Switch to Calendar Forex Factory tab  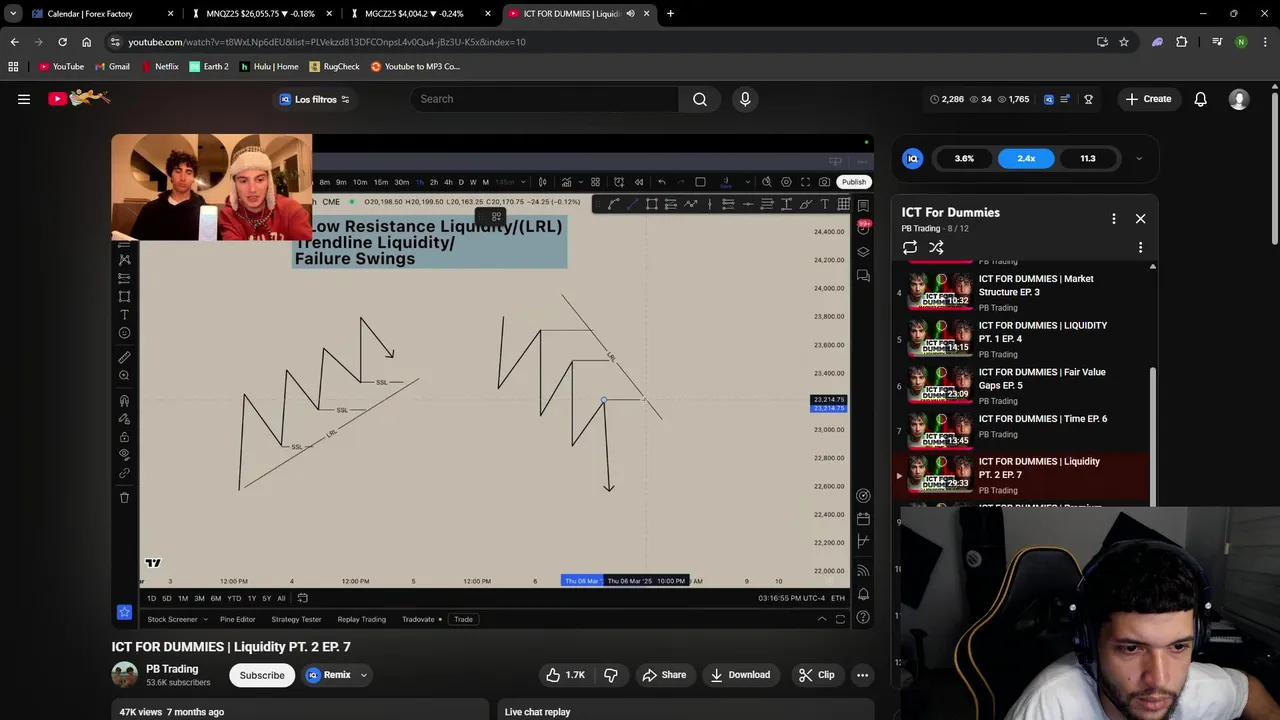click(x=103, y=14)
